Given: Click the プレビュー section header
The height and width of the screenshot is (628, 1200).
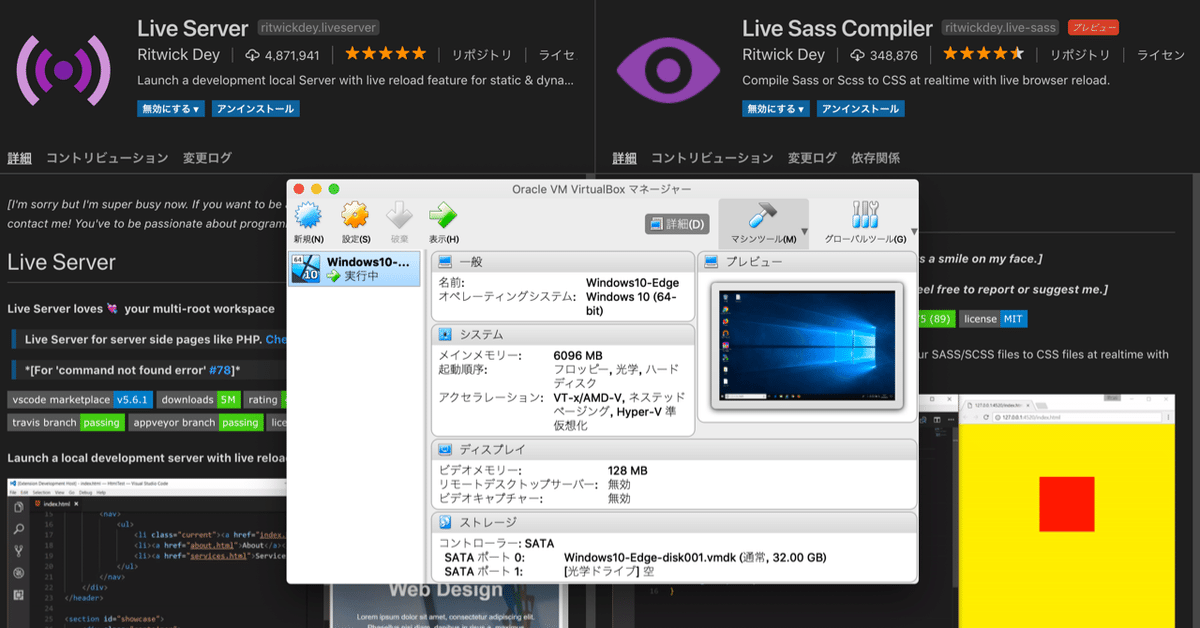Looking at the screenshot, I should pyautogui.click(x=807, y=262).
